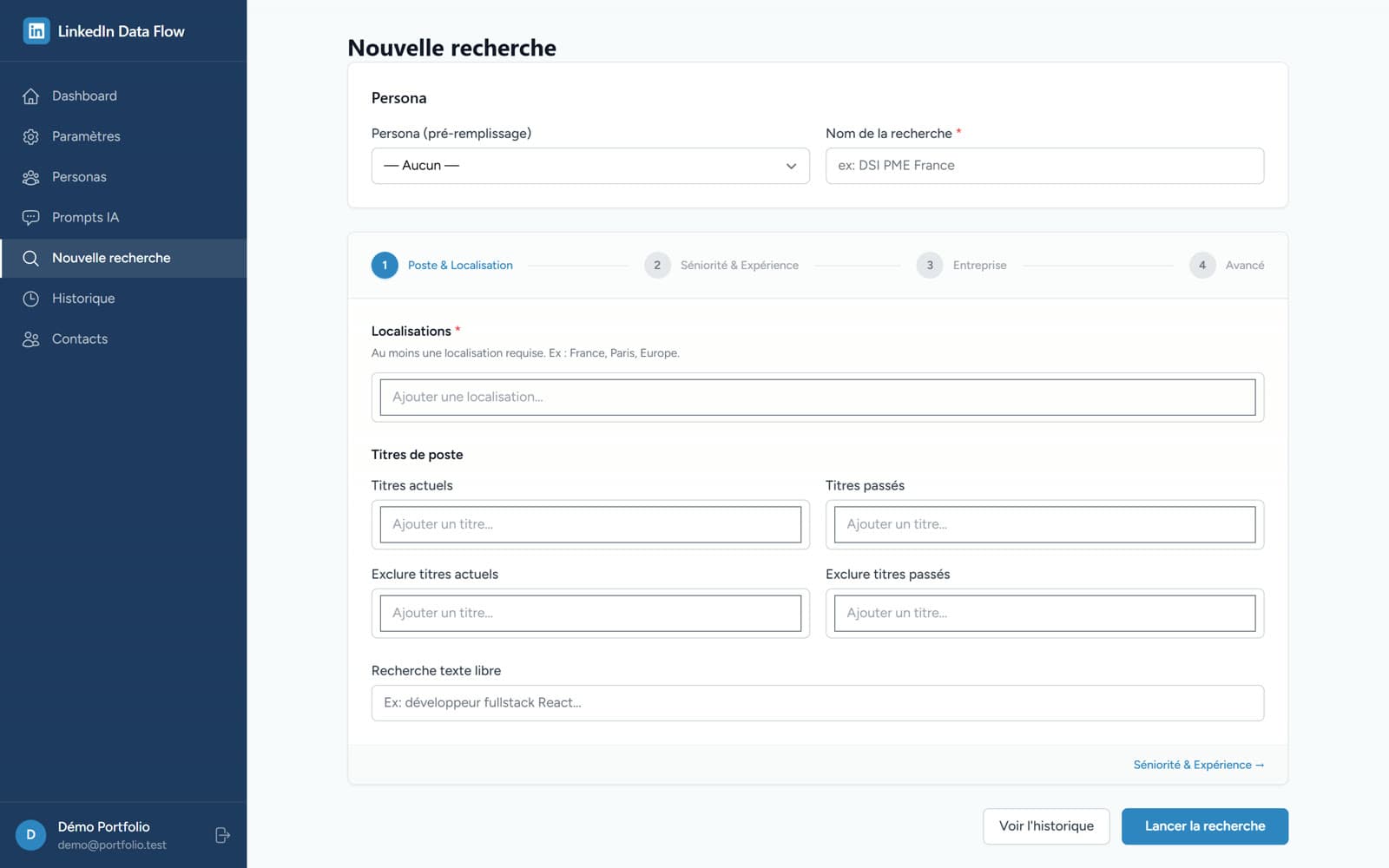
Task: Click the logout icon beside Démo Portfolio
Action: click(222, 835)
